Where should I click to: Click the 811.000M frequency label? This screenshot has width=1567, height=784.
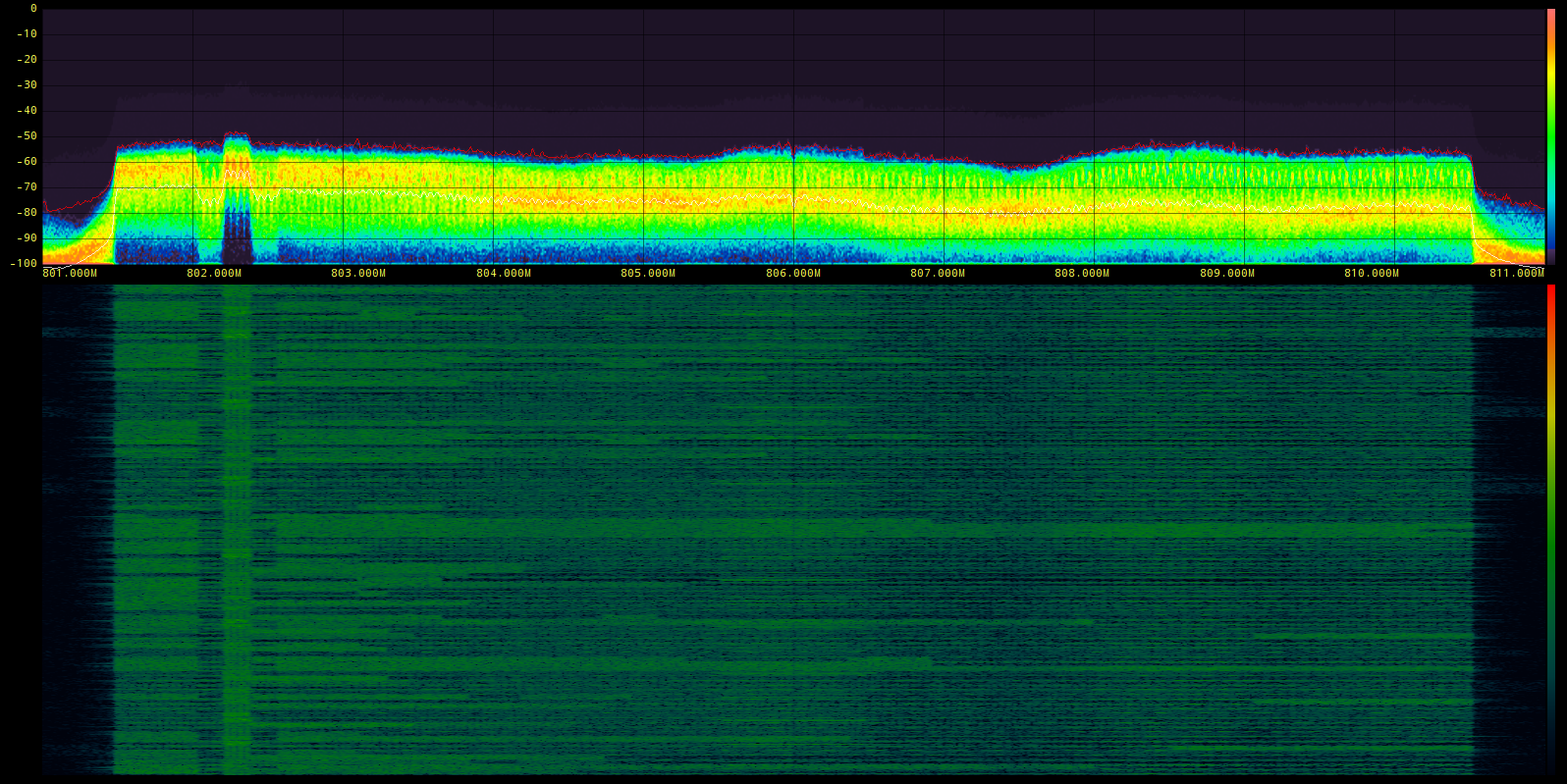[1517, 273]
